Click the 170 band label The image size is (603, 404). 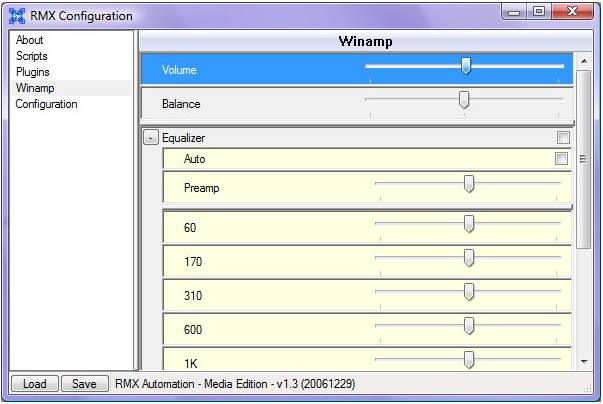tap(193, 262)
